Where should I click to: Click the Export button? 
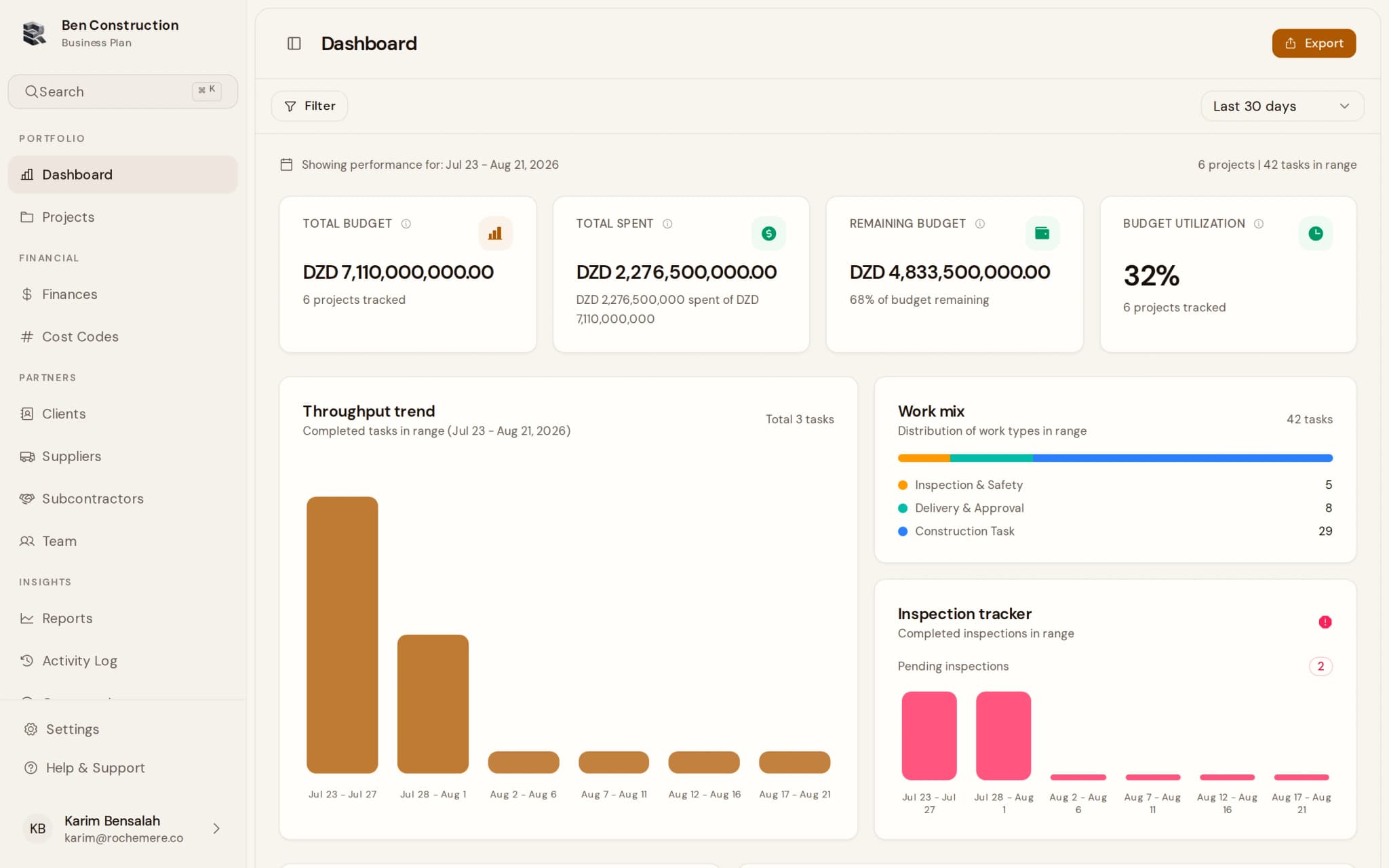pyautogui.click(x=1314, y=43)
